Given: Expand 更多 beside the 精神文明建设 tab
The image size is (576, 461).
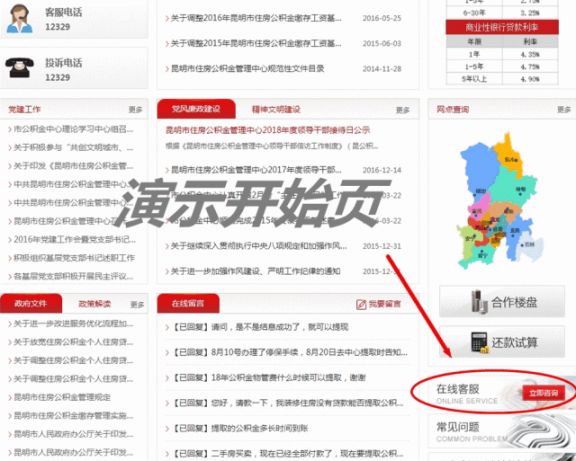Looking at the screenshot, I should pyautogui.click(x=403, y=110).
